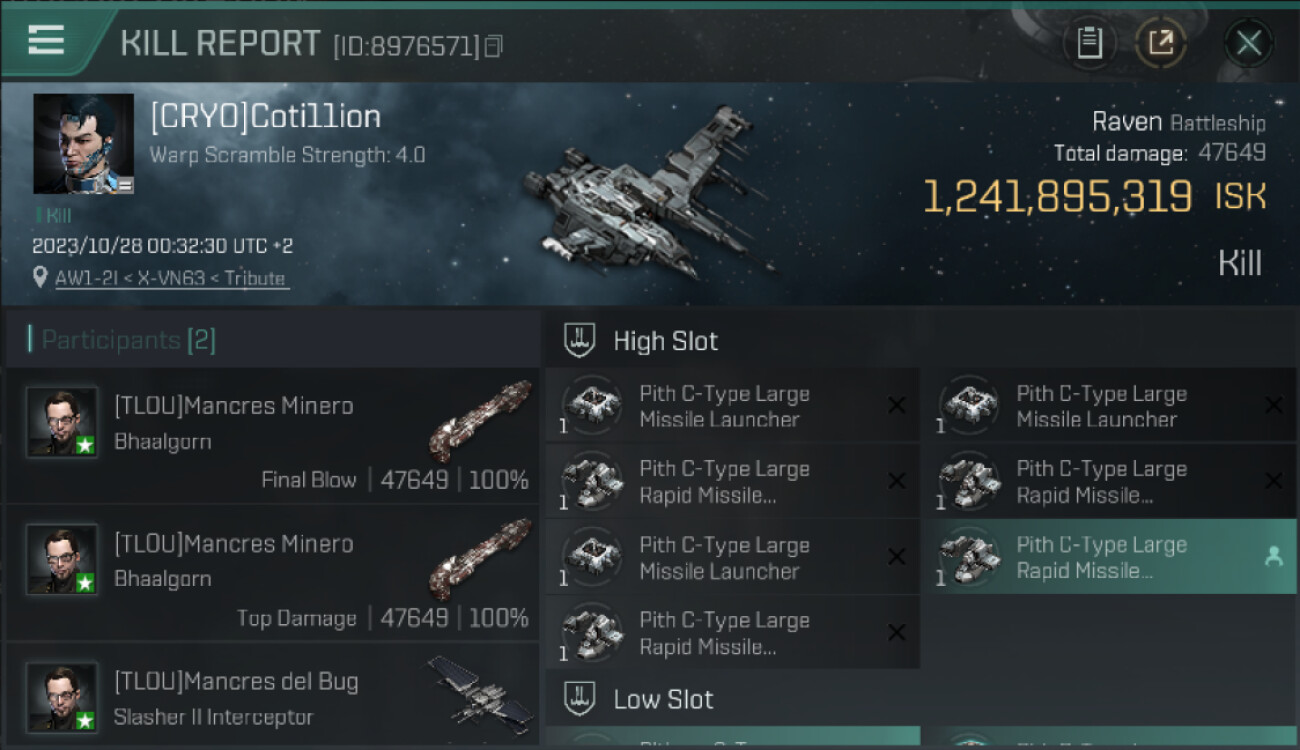Open the AW1-2I location link
Image resolution: width=1300 pixels, height=750 pixels.
[x=171, y=279]
